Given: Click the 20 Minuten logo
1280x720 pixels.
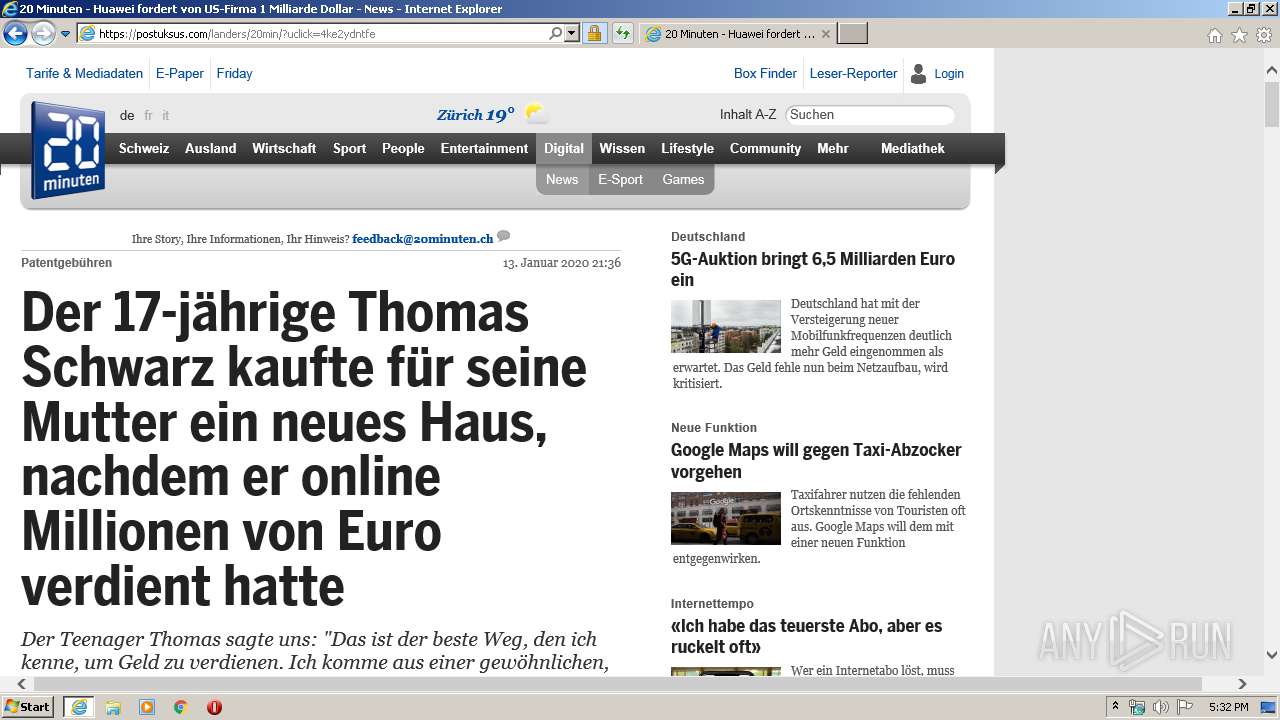Looking at the screenshot, I should (x=67, y=149).
